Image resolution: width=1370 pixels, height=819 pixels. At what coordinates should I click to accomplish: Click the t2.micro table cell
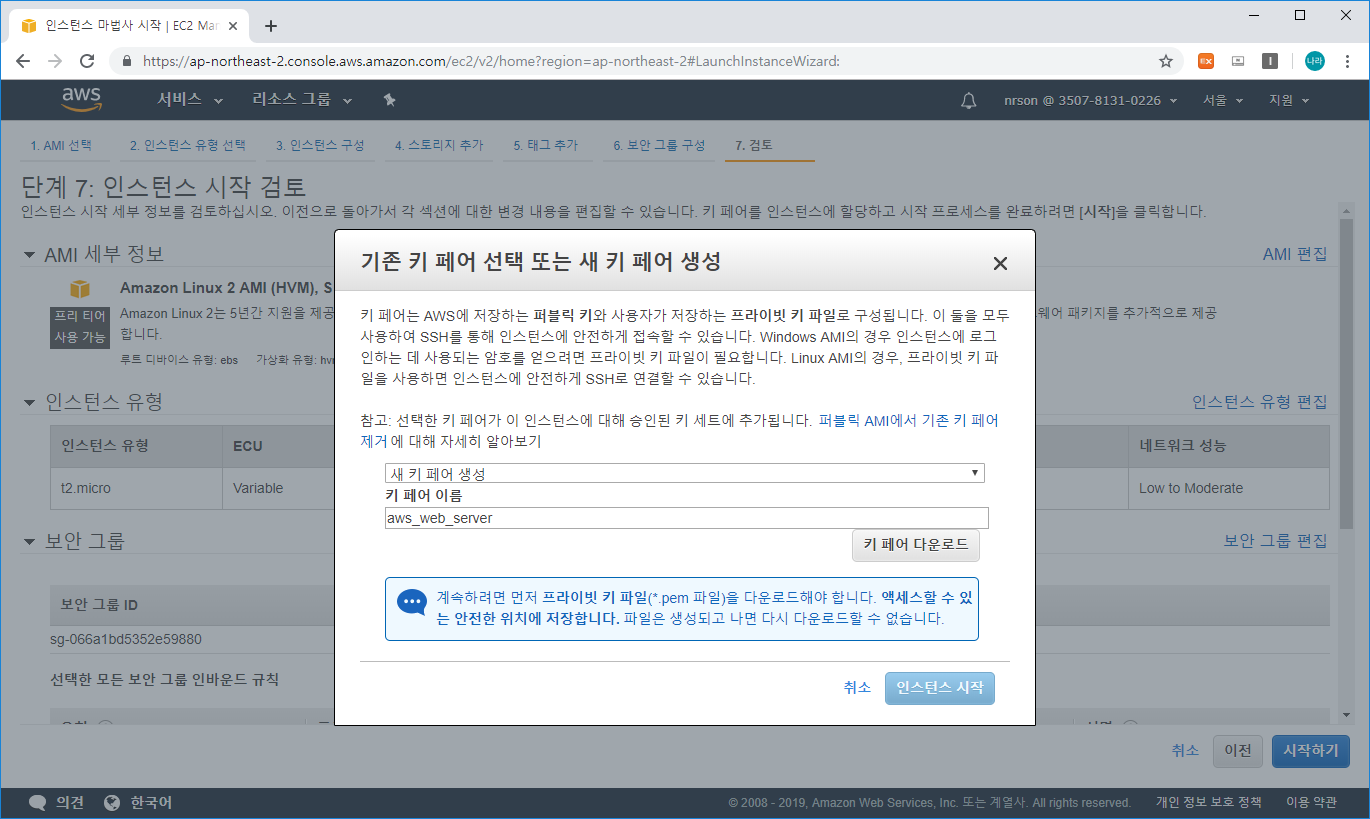point(136,488)
